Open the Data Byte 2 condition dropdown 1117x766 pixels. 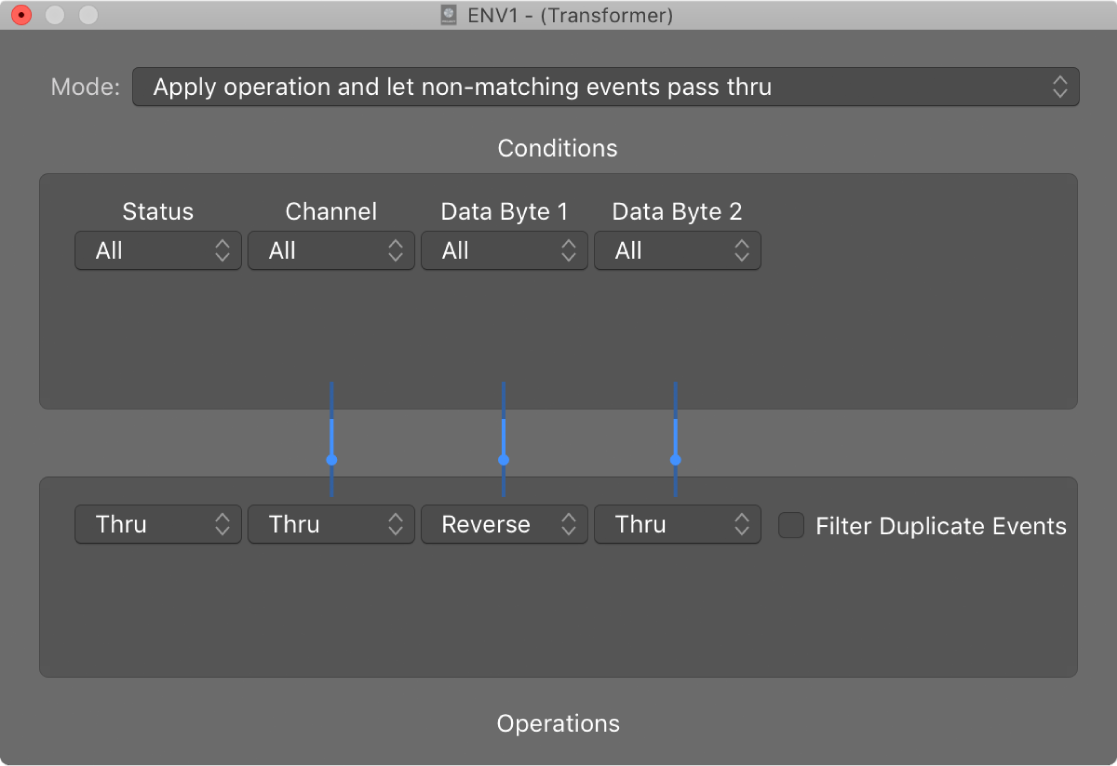677,251
